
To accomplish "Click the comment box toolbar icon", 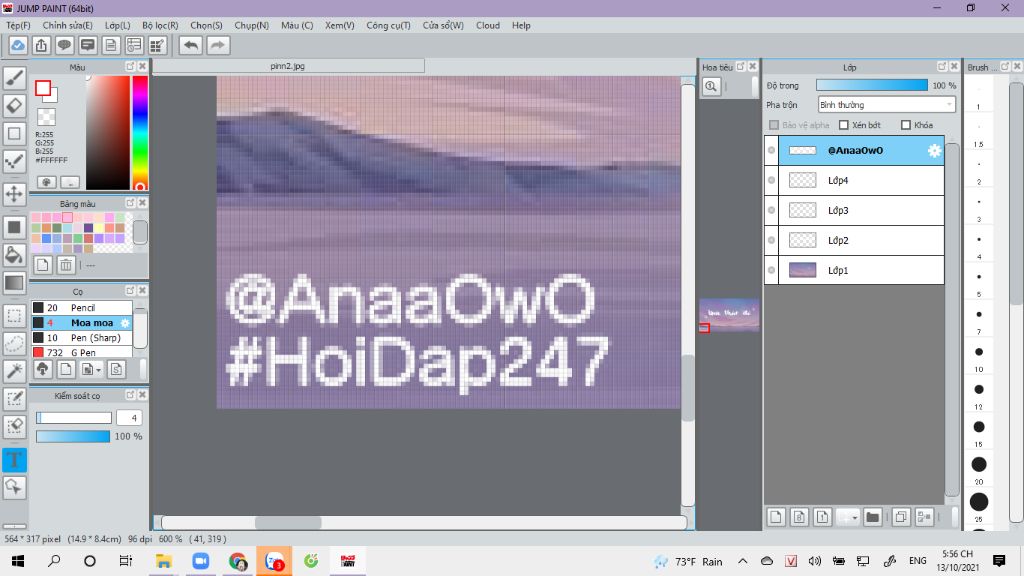I will pos(88,45).
